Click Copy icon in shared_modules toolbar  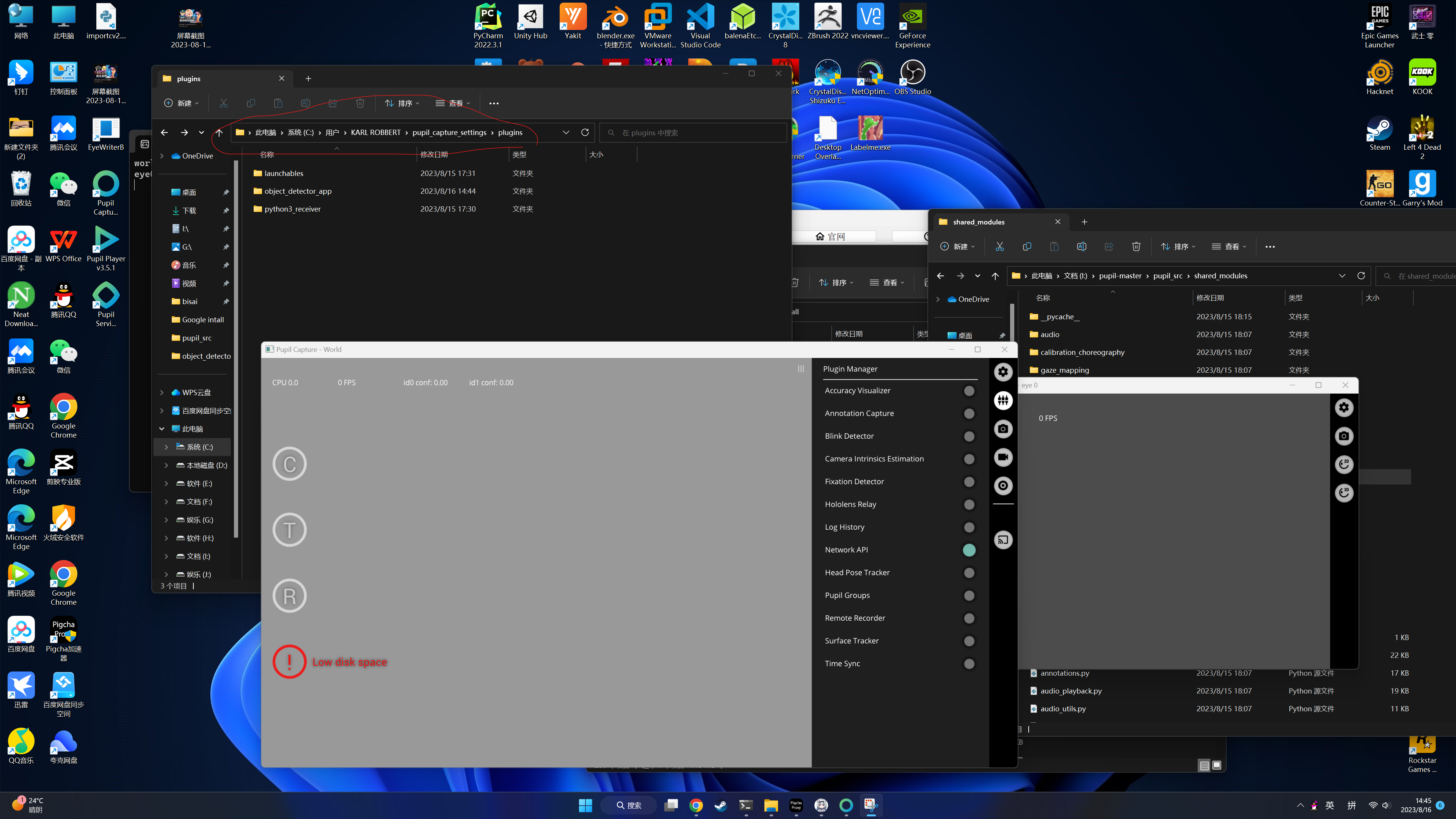(1027, 246)
